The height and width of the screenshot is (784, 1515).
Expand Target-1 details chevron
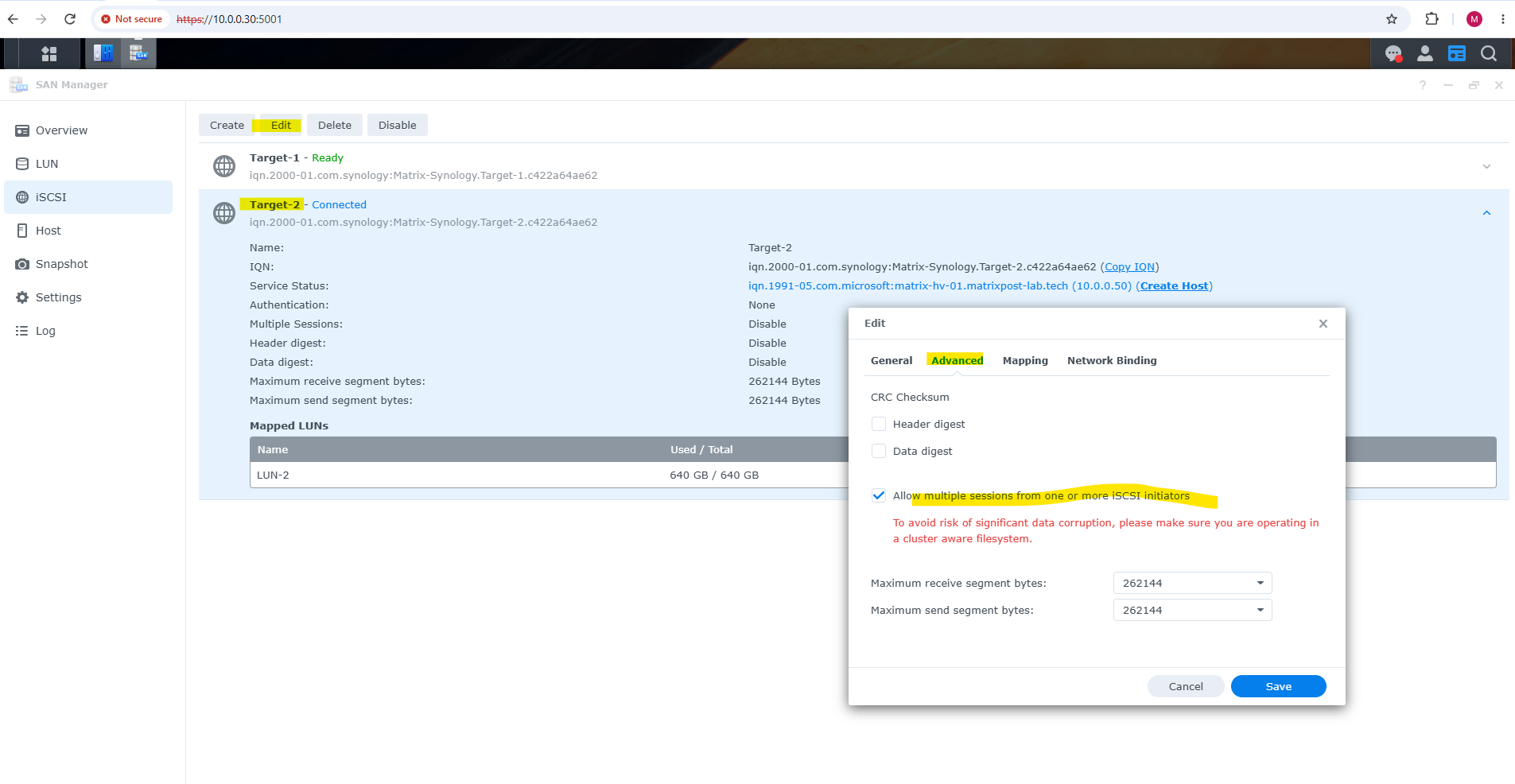(x=1486, y=166)
